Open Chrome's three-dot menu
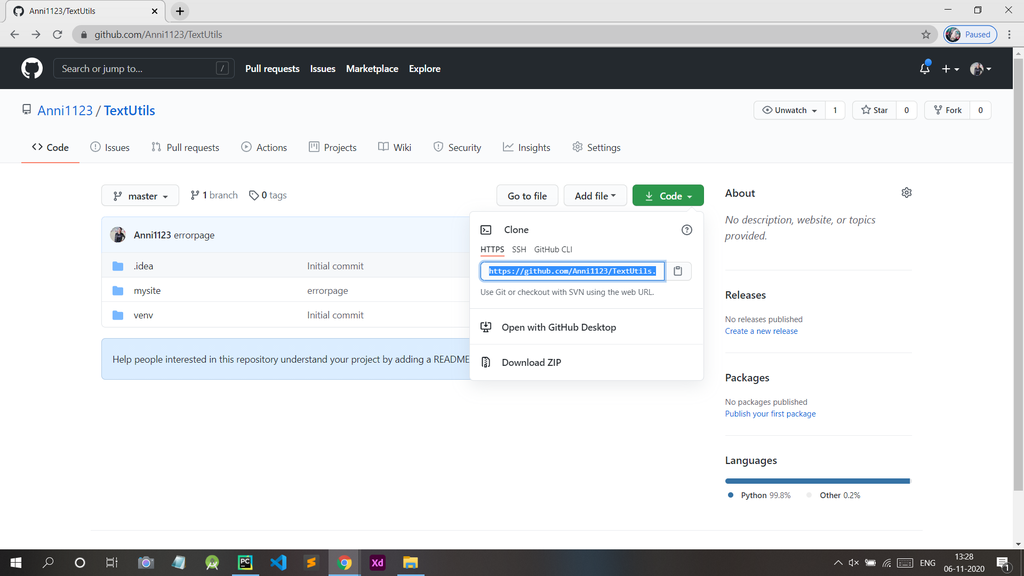Image resolution: width=1024 pixels, height=576 pixels. [1010, 35]
